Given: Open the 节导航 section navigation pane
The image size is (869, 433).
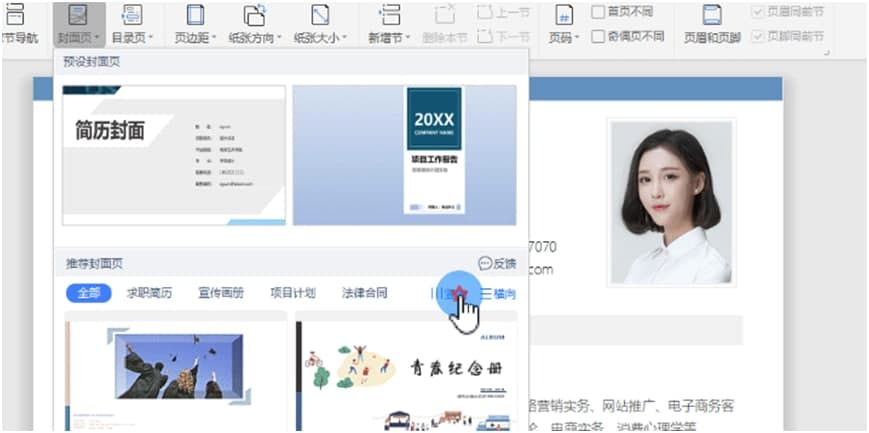Looking at the screenshot, I should pyautogui.click(x=19, y=25).
